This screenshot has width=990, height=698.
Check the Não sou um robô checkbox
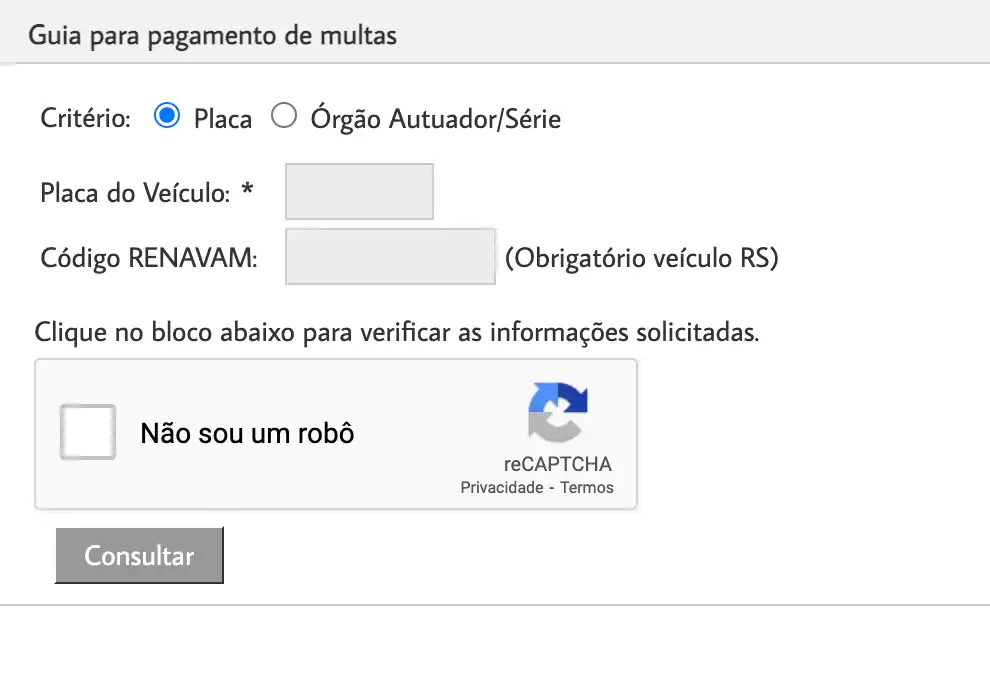point(88,432)
